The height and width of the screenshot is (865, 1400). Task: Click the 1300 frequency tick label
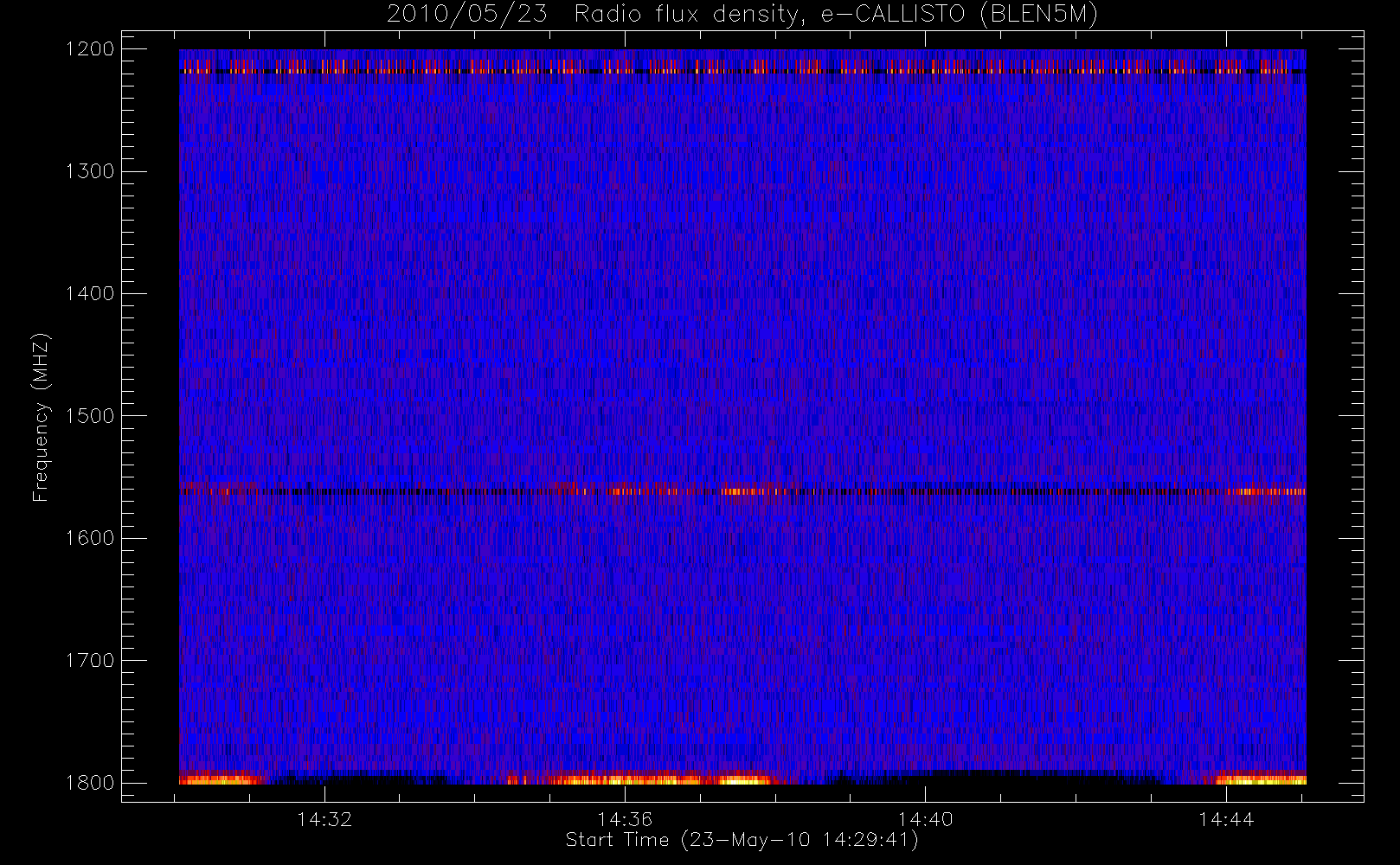pyautogui.click(x=90, y=171)
